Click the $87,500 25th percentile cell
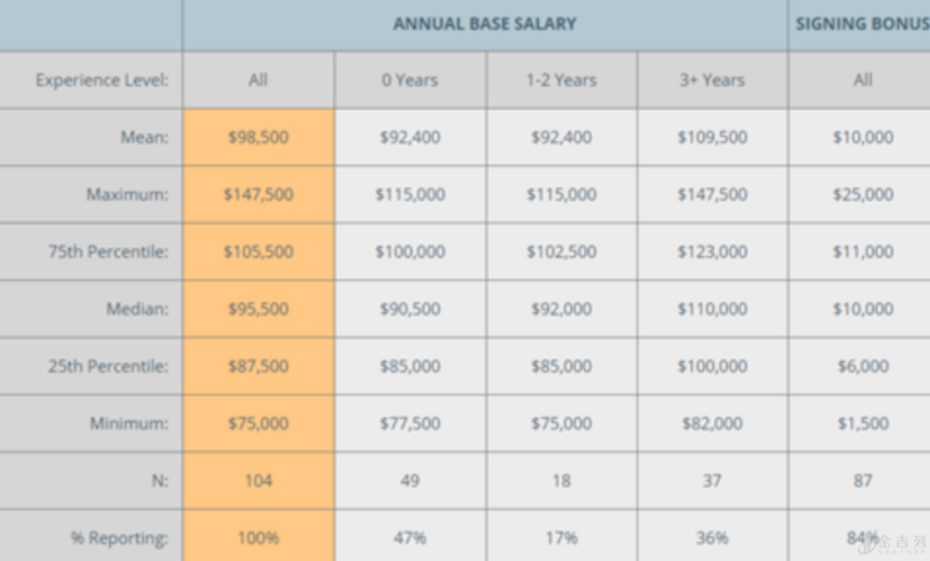This screenshot has width=930, height=561. [258, 366]
